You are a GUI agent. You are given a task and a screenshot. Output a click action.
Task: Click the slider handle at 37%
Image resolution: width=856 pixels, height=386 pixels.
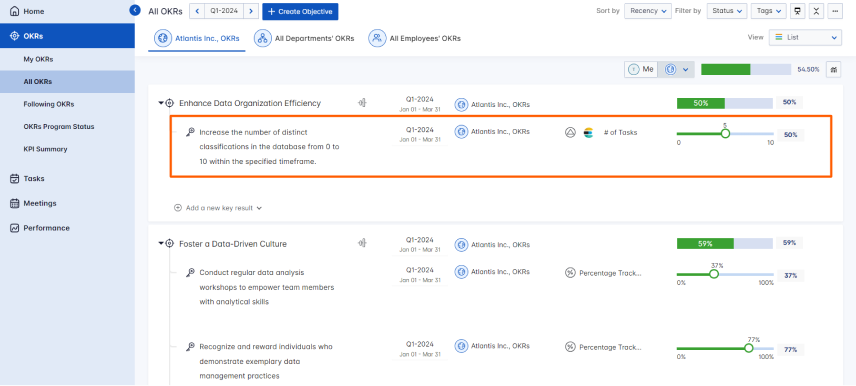point(714,274)
